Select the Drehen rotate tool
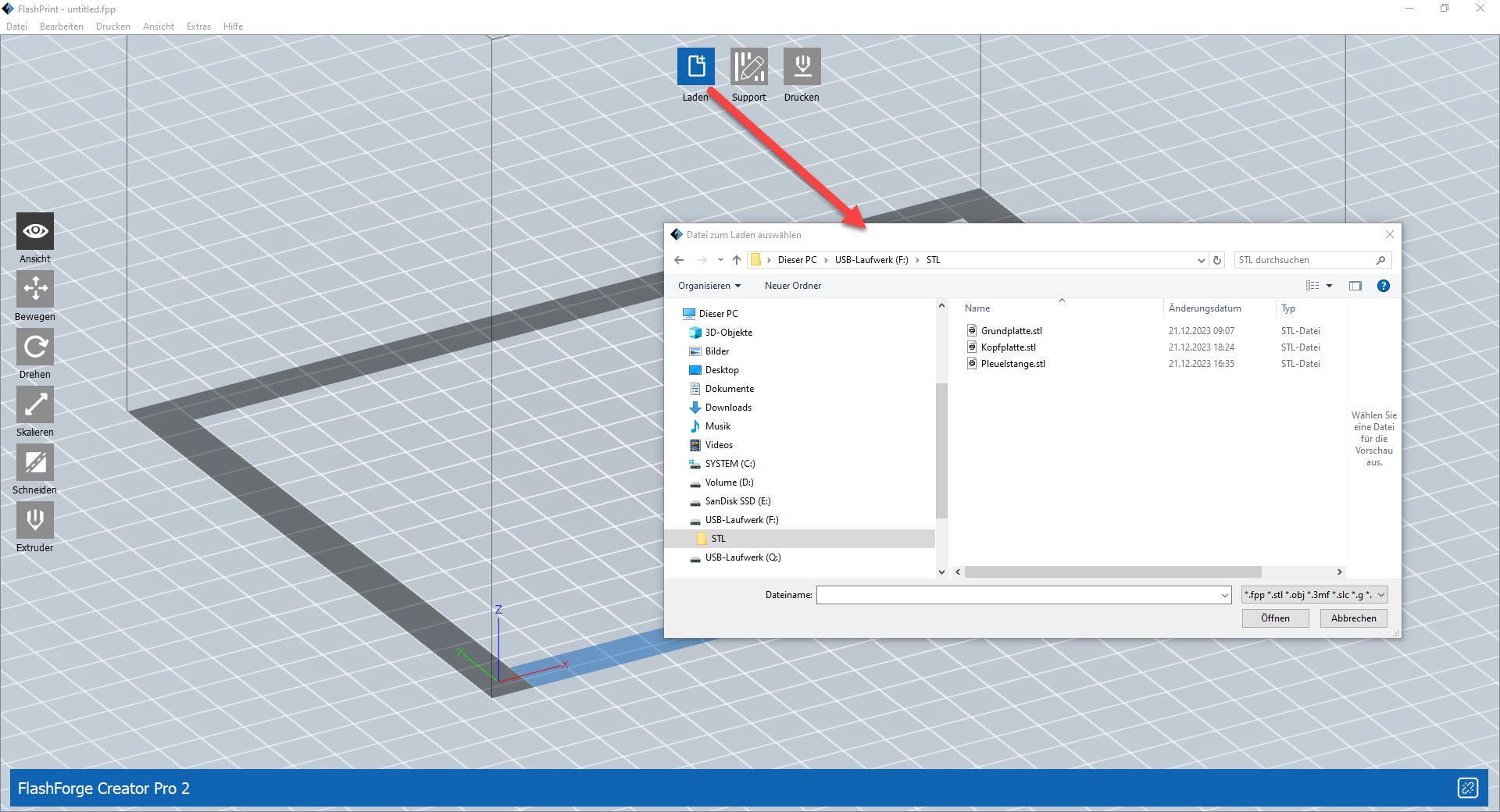The width and height of the screenshot is (1500, 812). [x=35, y=347]
